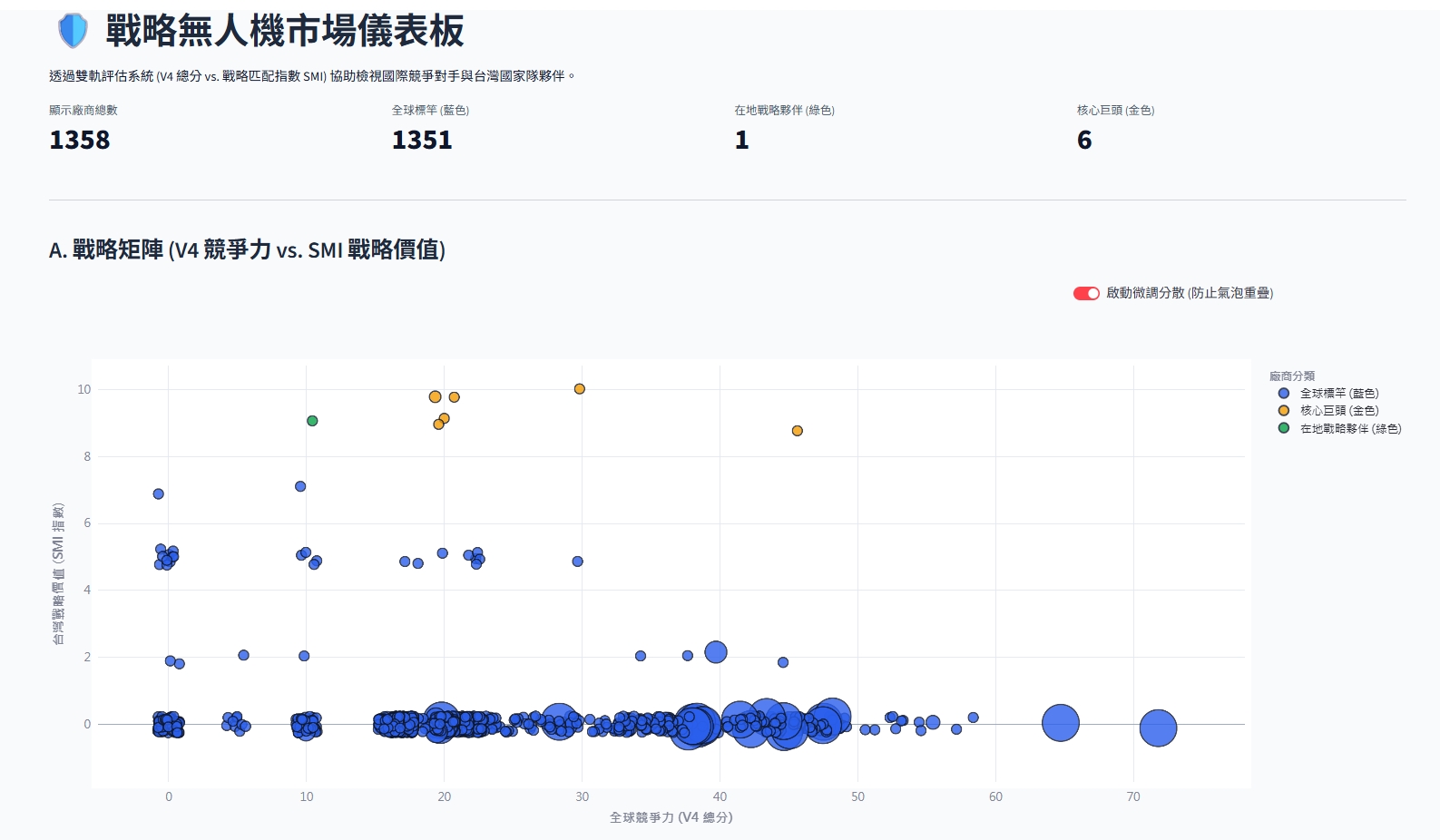Click the blue point near SMI 7 at V4 0
Image resolution: width=1440 pixels, height=840 pixels.
tap(159, 494)
